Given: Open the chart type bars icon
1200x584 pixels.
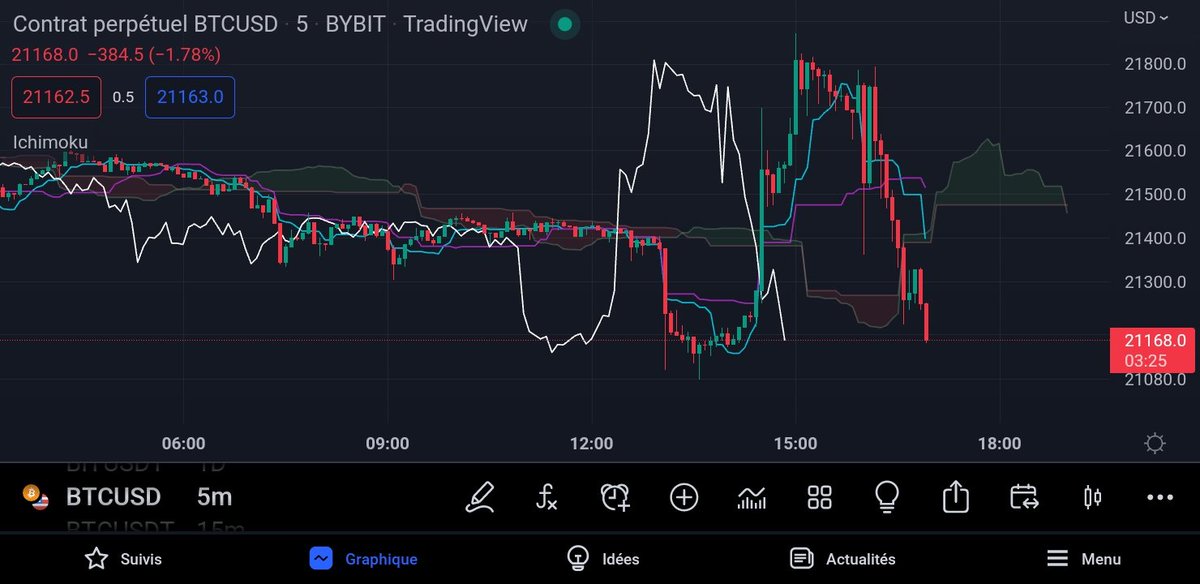Looking at the screenshot, I should tap(752, 497).
